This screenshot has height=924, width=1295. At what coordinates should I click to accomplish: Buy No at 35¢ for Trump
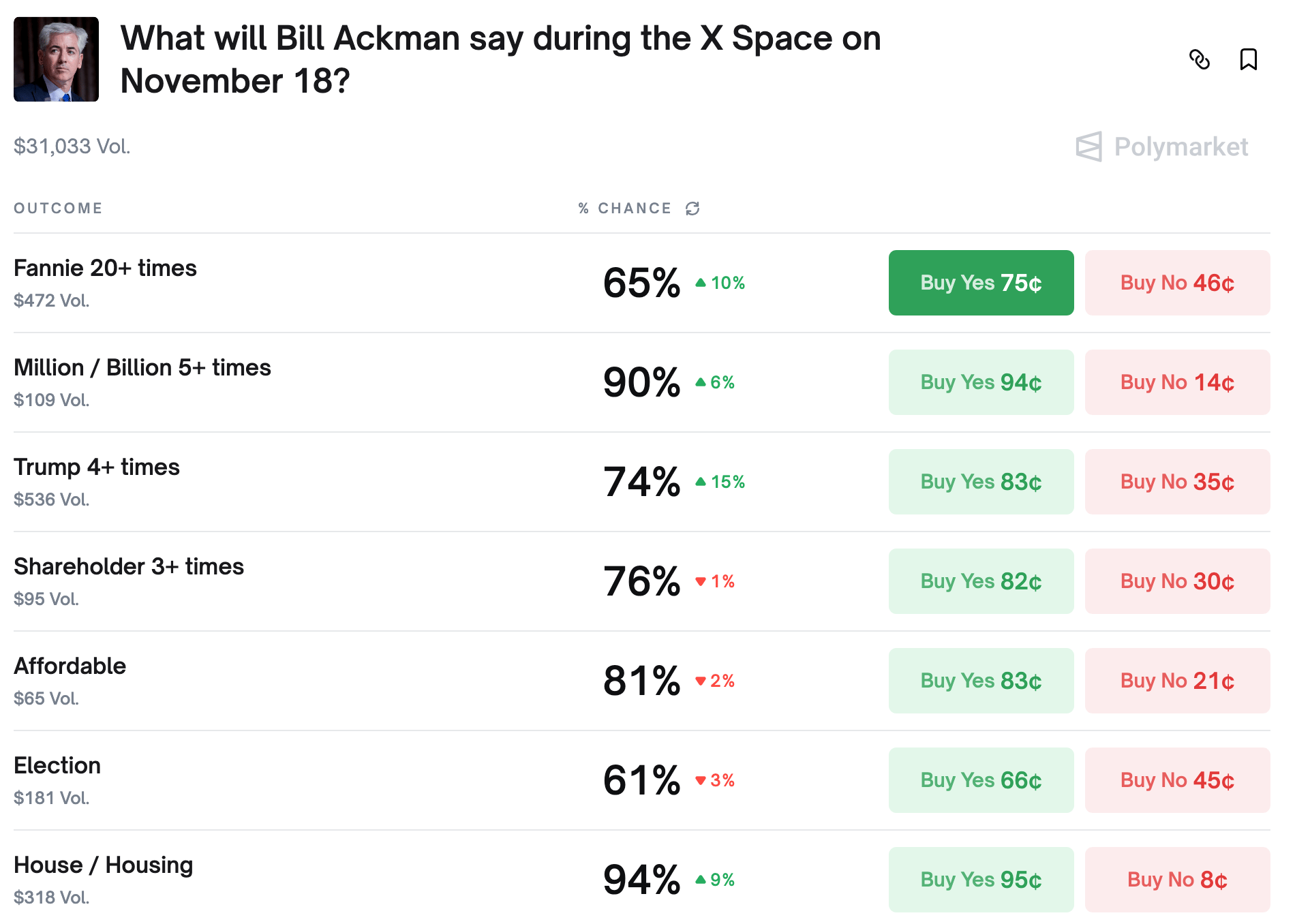(1177, 482)
